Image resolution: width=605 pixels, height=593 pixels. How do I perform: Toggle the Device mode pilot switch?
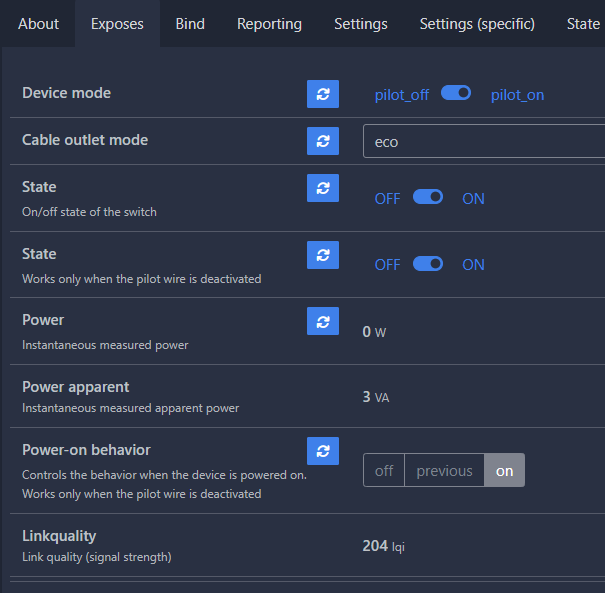tap(456, 93)
